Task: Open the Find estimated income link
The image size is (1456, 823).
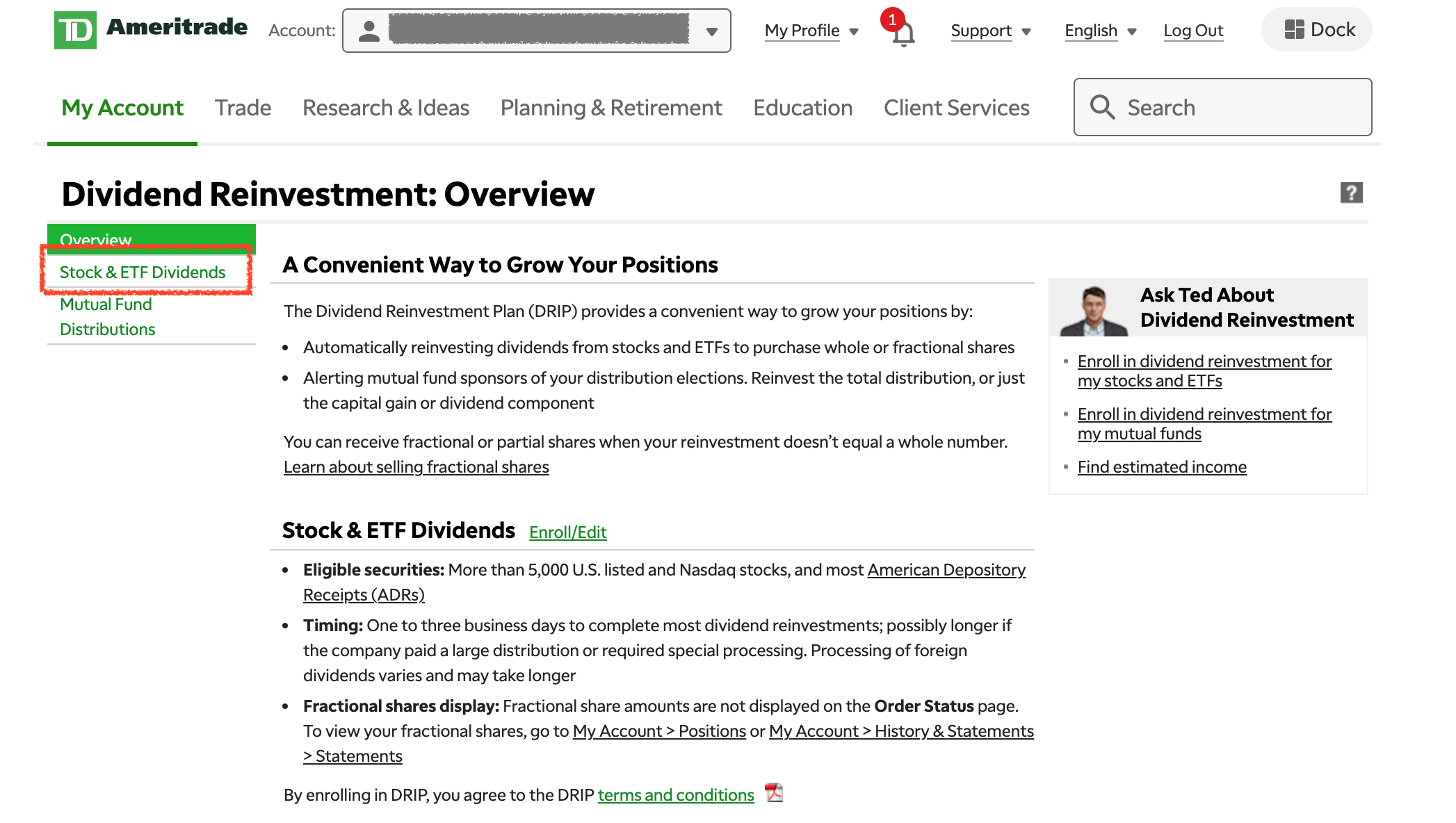Action: click(x=1162, y=467)
